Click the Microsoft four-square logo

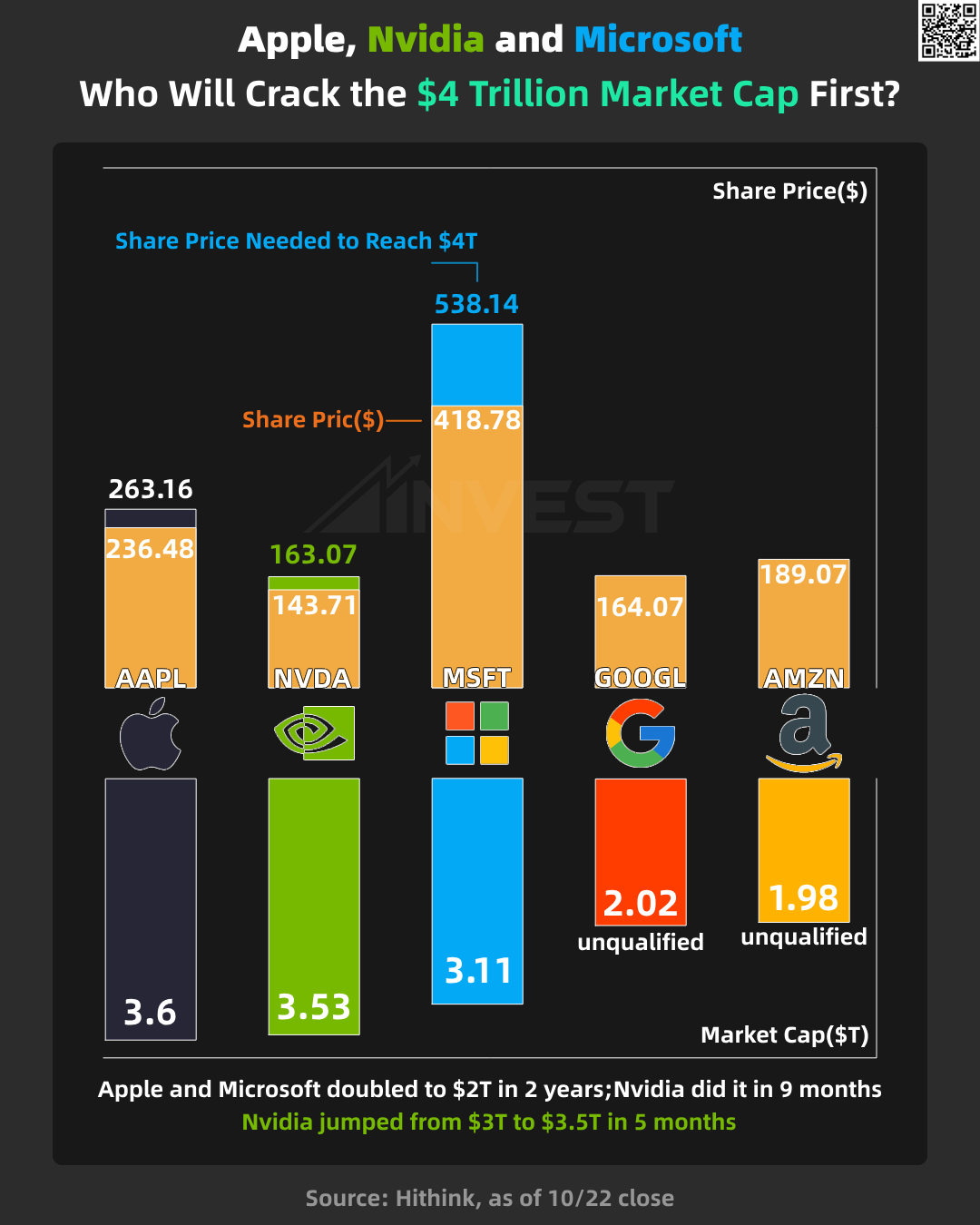coord(477,733)
